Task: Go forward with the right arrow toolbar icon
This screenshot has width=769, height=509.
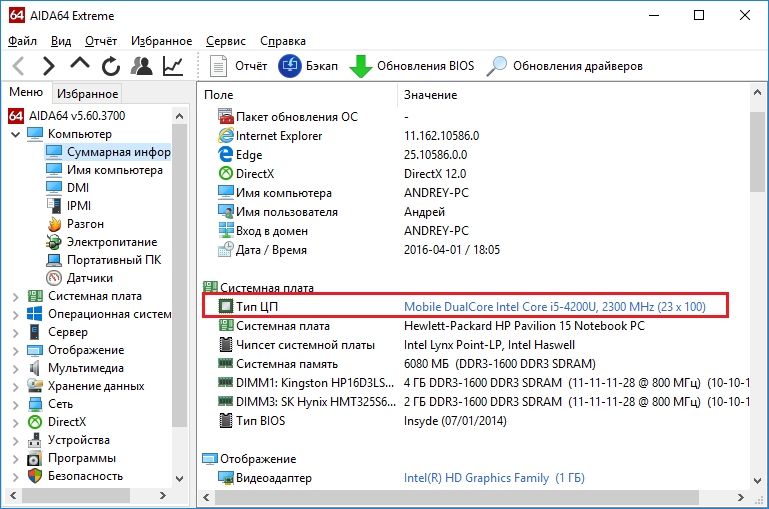Action: 48,66
